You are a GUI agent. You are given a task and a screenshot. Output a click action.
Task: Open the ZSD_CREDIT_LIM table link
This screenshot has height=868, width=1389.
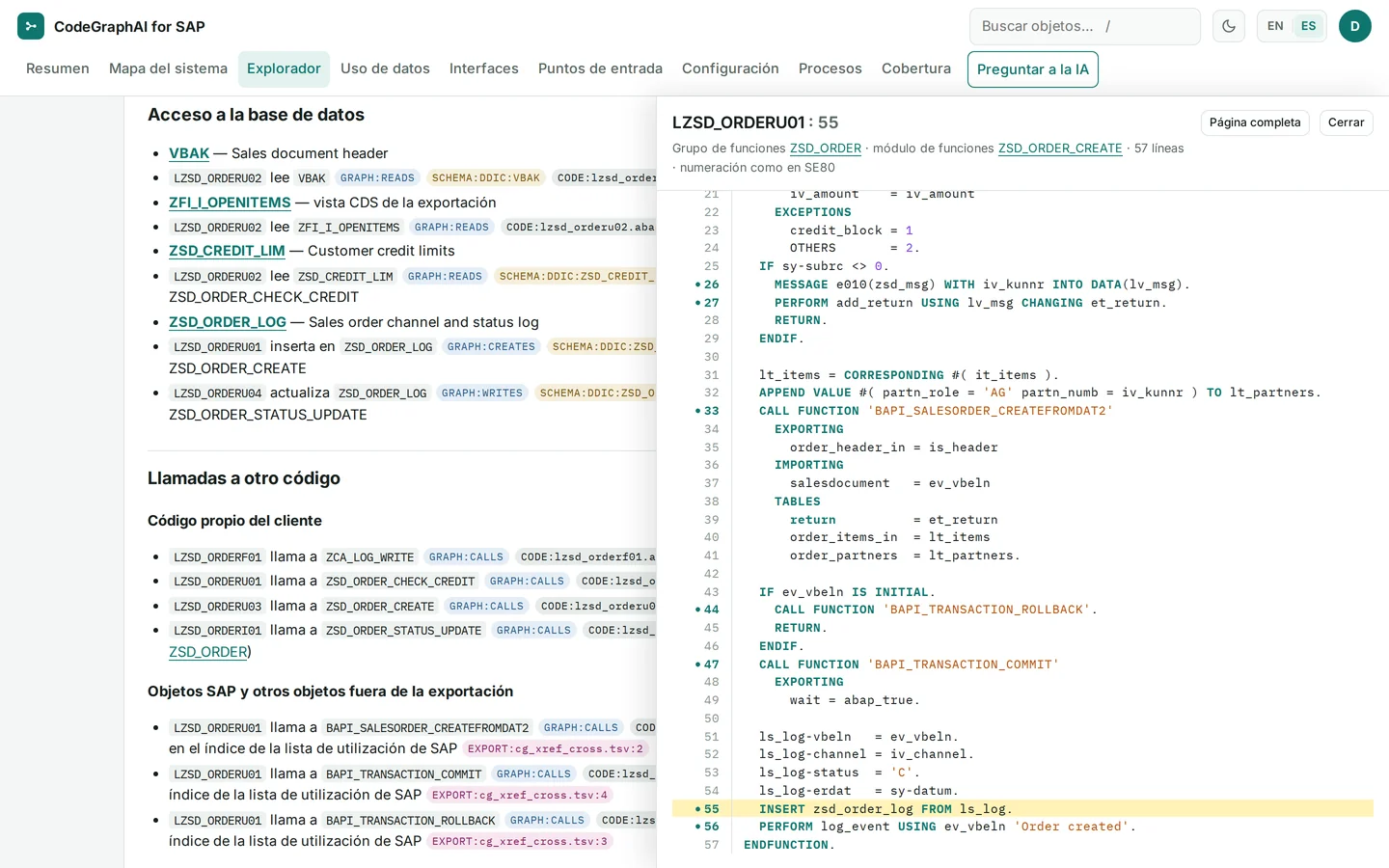point(227,251)
